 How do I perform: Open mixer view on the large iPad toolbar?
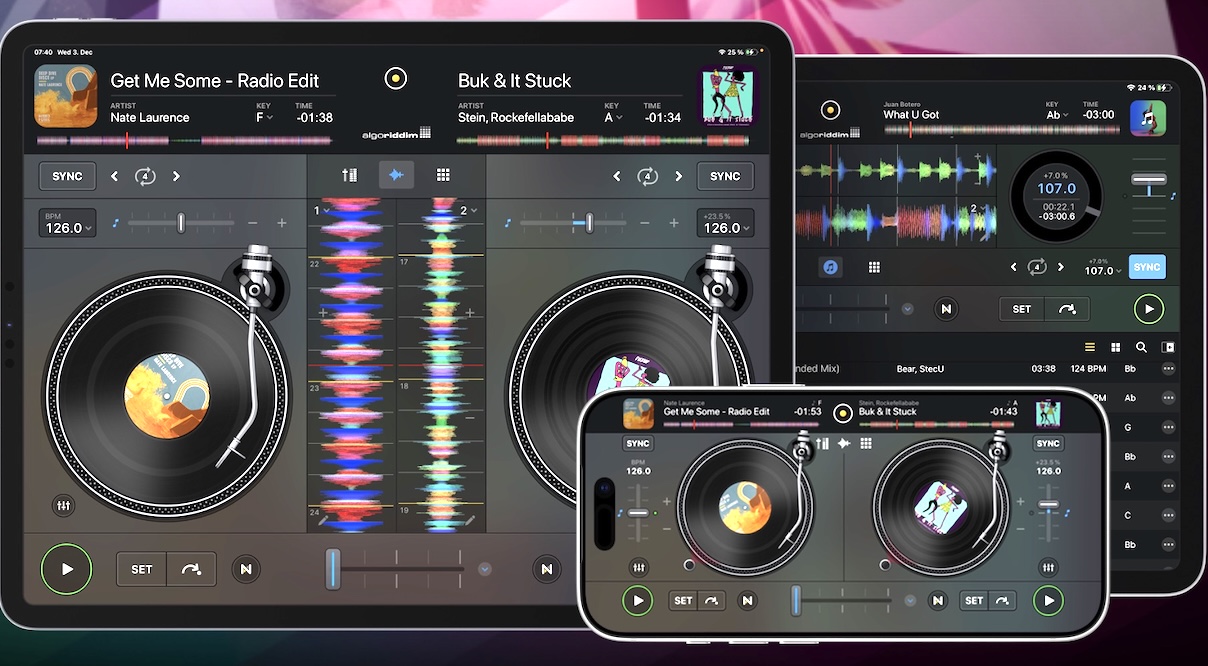(x=349, y=176)
